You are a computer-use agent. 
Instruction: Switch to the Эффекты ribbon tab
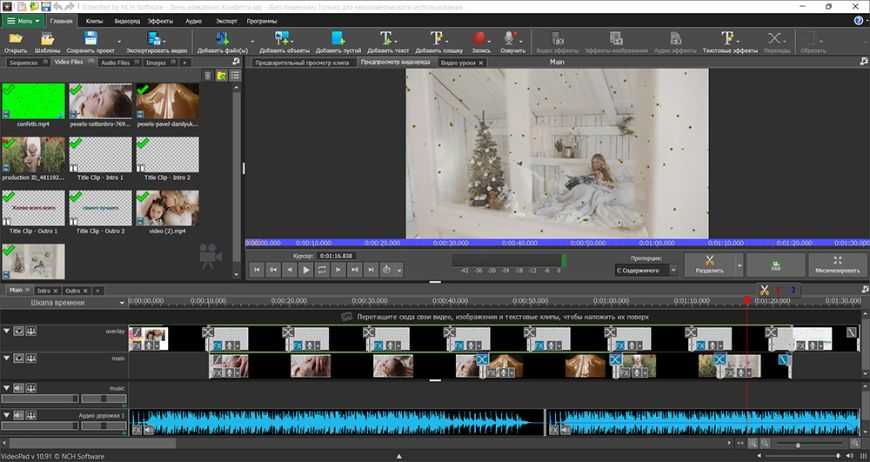[157, 20]
